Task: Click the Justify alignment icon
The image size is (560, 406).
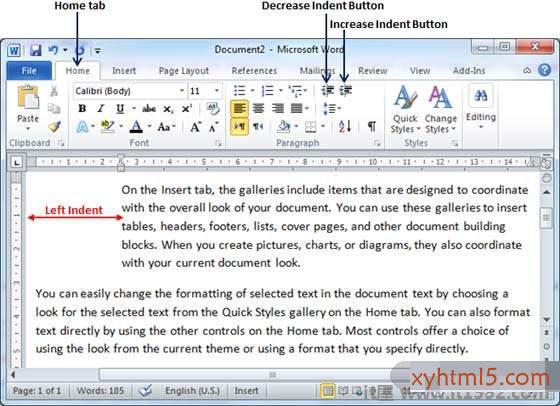Action: point(297,109)
